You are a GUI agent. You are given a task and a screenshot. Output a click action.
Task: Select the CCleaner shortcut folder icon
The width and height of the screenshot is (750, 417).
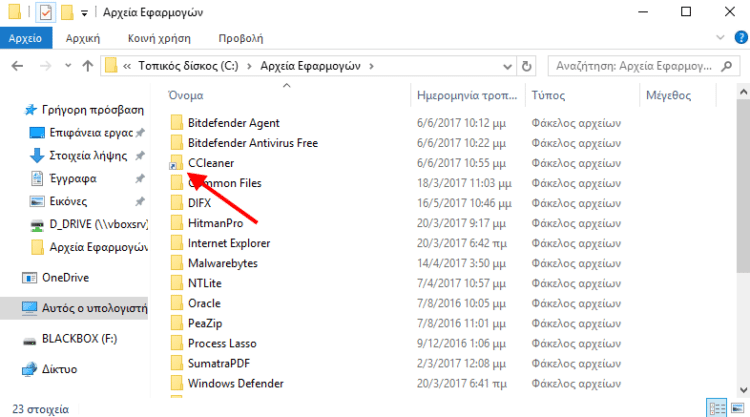pos(176,163)
